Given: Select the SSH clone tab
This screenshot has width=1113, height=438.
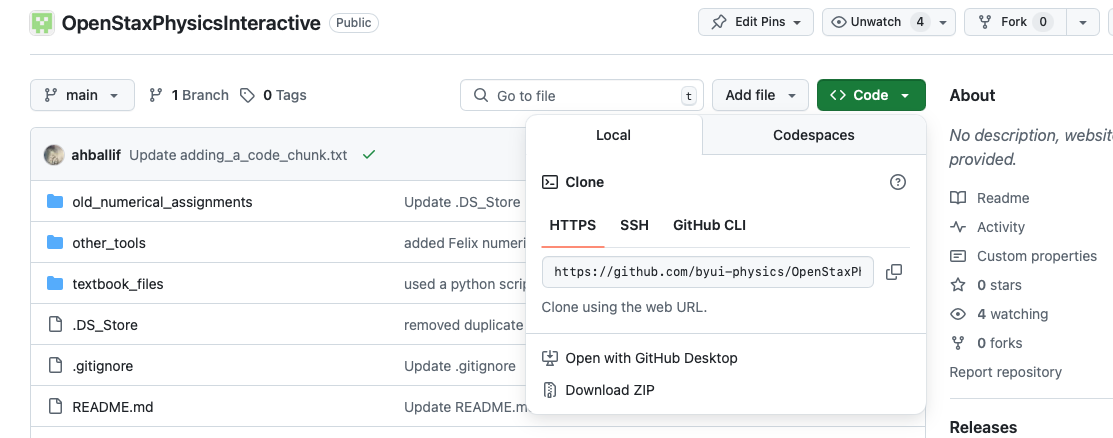Looking at the screenshot, I should pyautogui.click(x=635, y=226).
